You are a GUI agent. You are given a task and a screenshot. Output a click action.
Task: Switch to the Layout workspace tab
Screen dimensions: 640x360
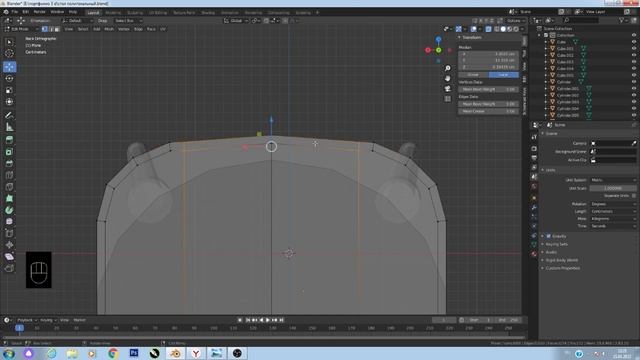pyautogui.click(x=93, y=13)
